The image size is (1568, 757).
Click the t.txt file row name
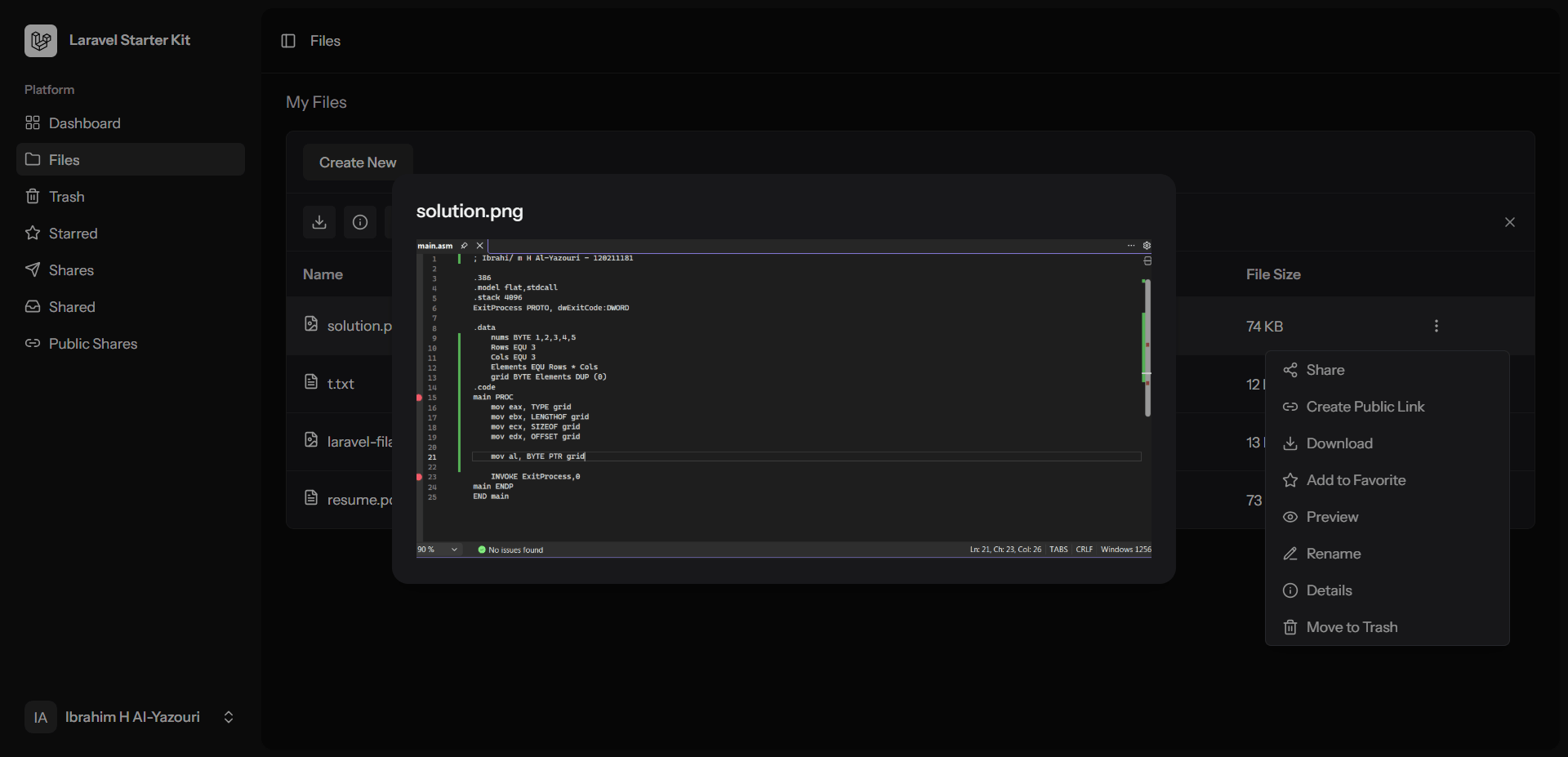click(341, 384)
